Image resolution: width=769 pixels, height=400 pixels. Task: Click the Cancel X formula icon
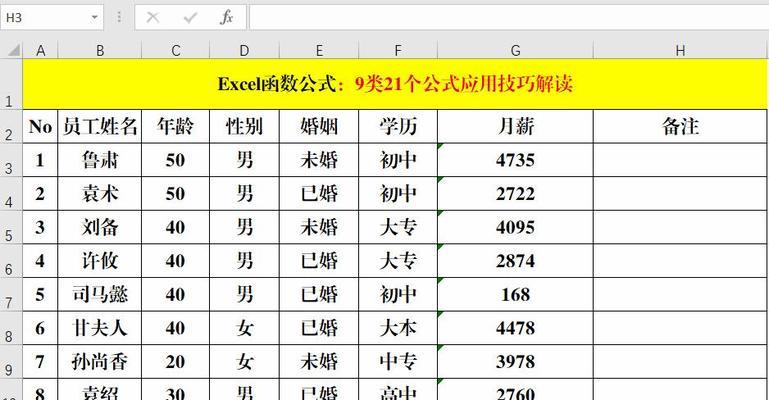[153, 18]
